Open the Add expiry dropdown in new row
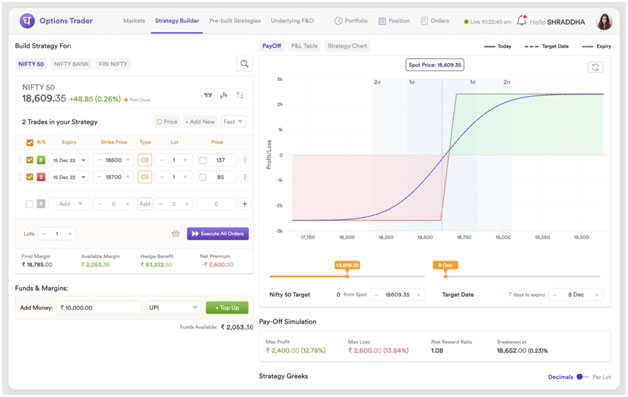Image resolution: width=628 pixels, height=397 pixels. coord(69,204)
